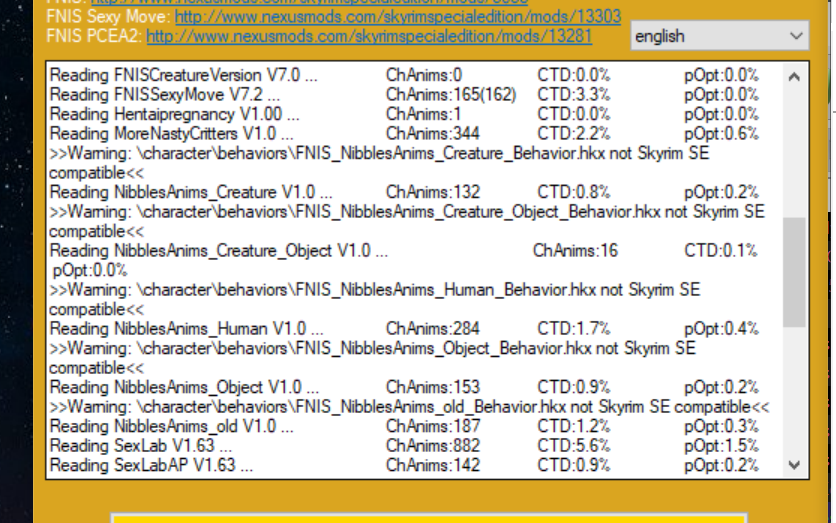Click the NibblesAnims_Creature_Object_Behavior.hkx warning line
Viewport: 836px width, 523px height.
point(407,222)
